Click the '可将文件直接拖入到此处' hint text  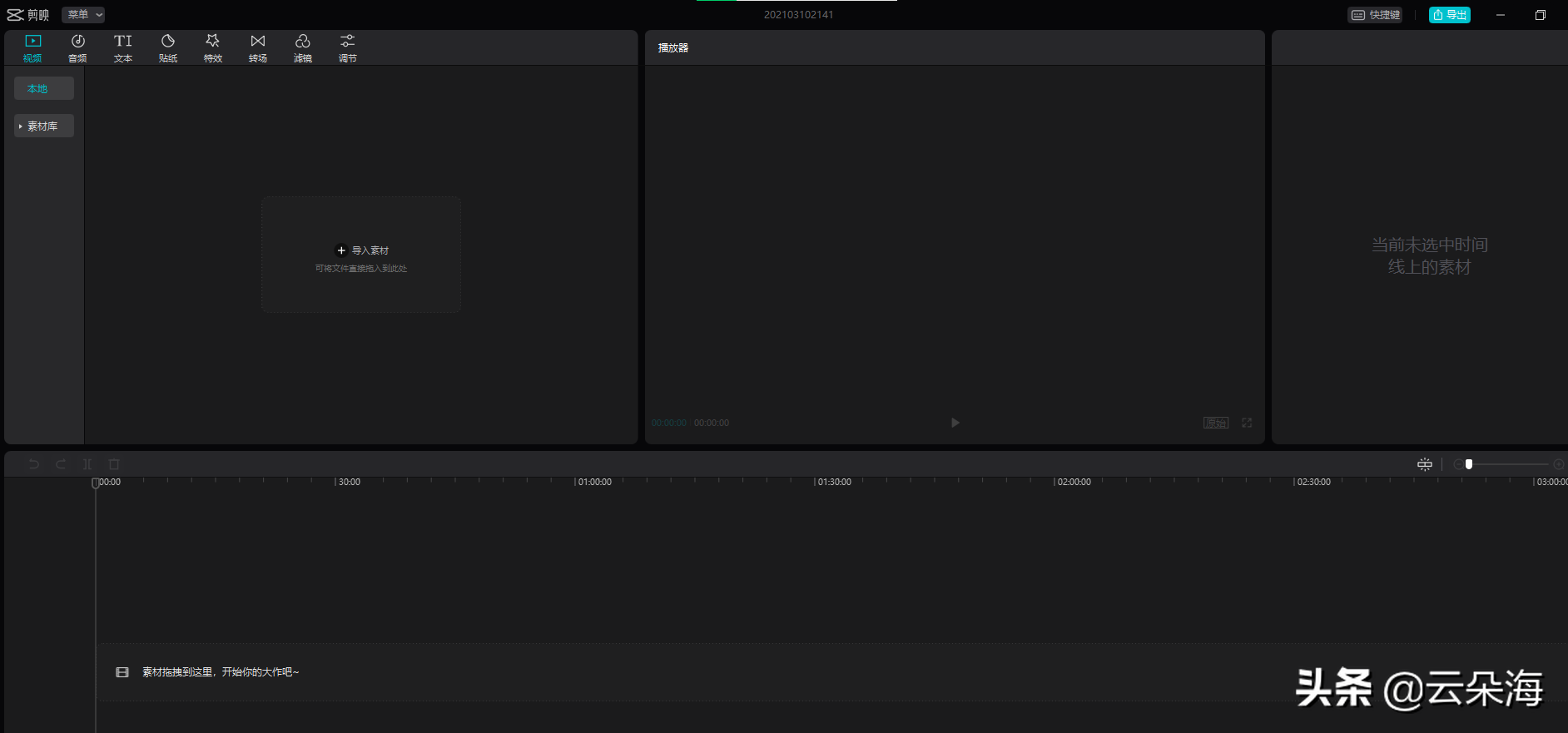tap(361, 269)
